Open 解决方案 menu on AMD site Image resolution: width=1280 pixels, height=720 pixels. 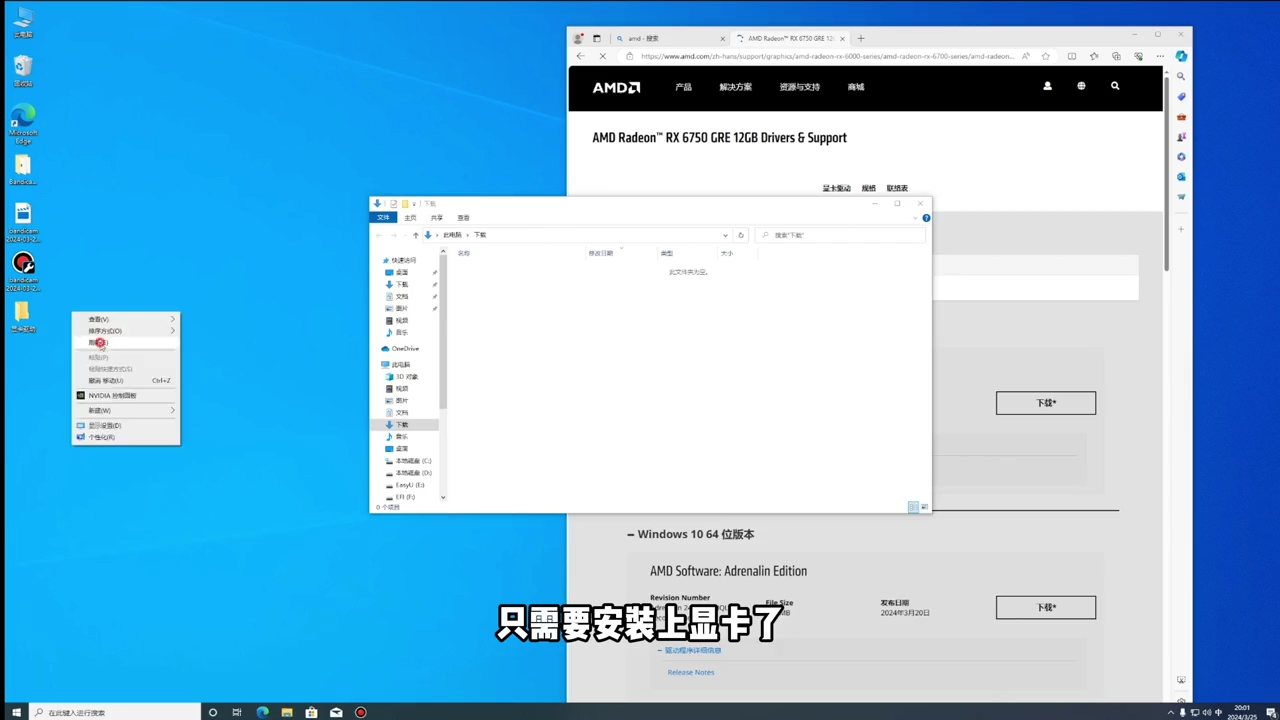(735, 87)
